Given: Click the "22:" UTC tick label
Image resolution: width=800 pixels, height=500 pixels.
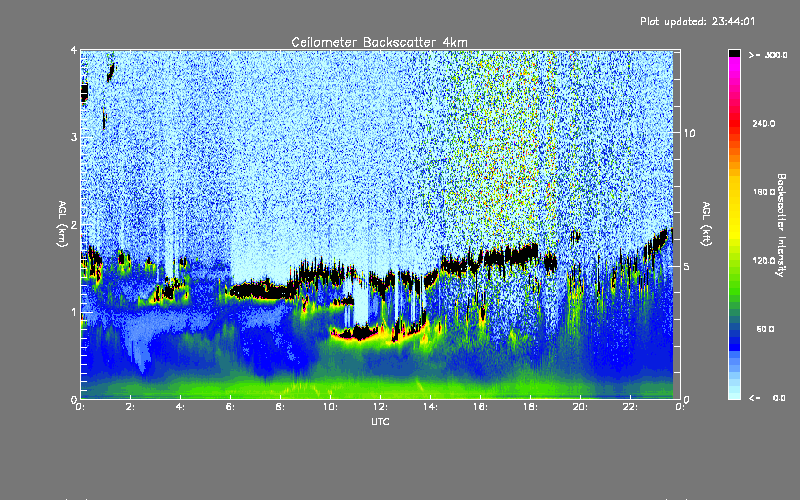Looking at the screenshot, I should click(x=631, y=407).
